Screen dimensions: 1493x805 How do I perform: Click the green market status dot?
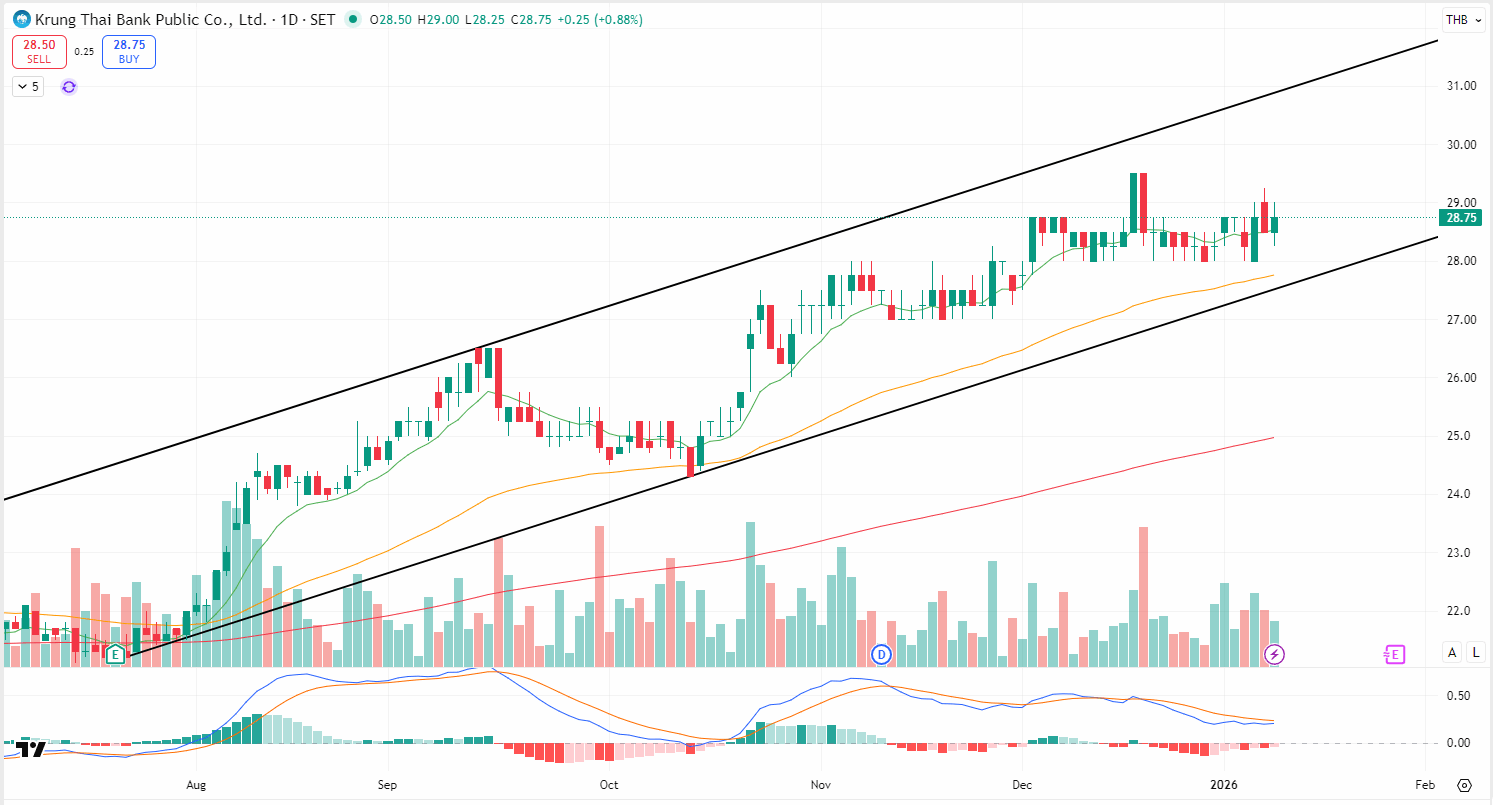(x=353, y=20)
